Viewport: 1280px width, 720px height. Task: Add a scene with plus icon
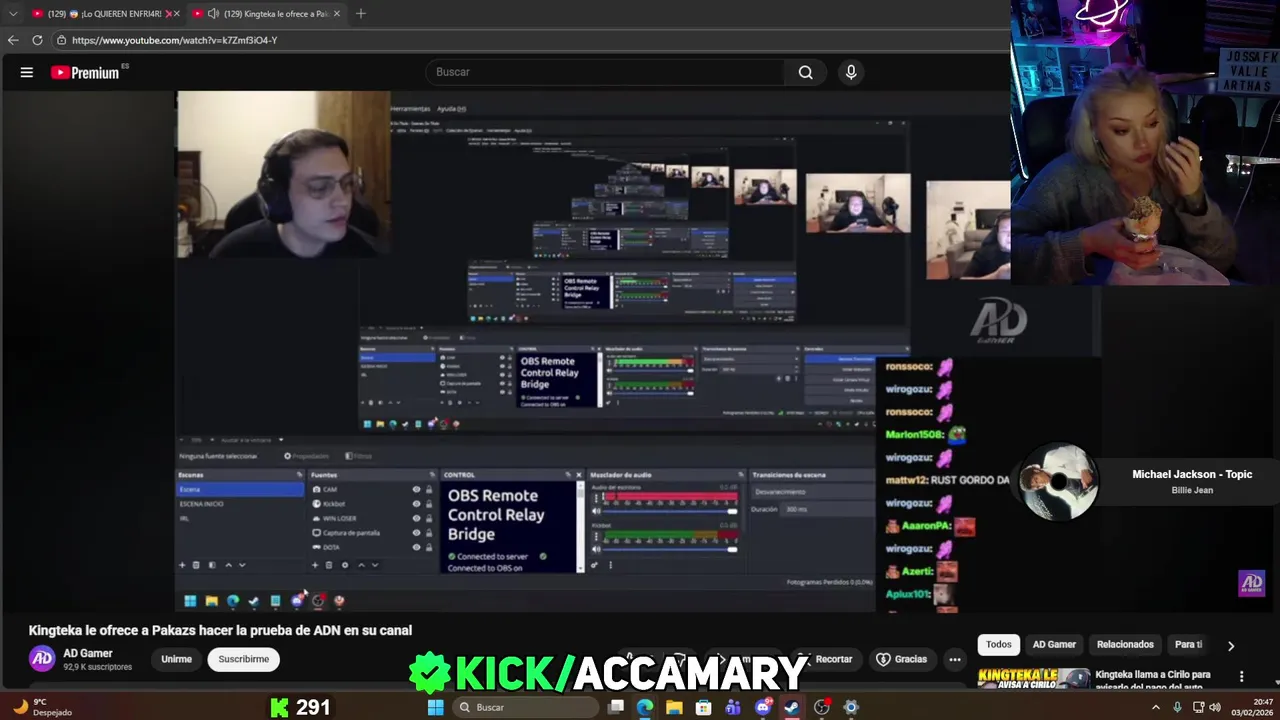(182, 565)
